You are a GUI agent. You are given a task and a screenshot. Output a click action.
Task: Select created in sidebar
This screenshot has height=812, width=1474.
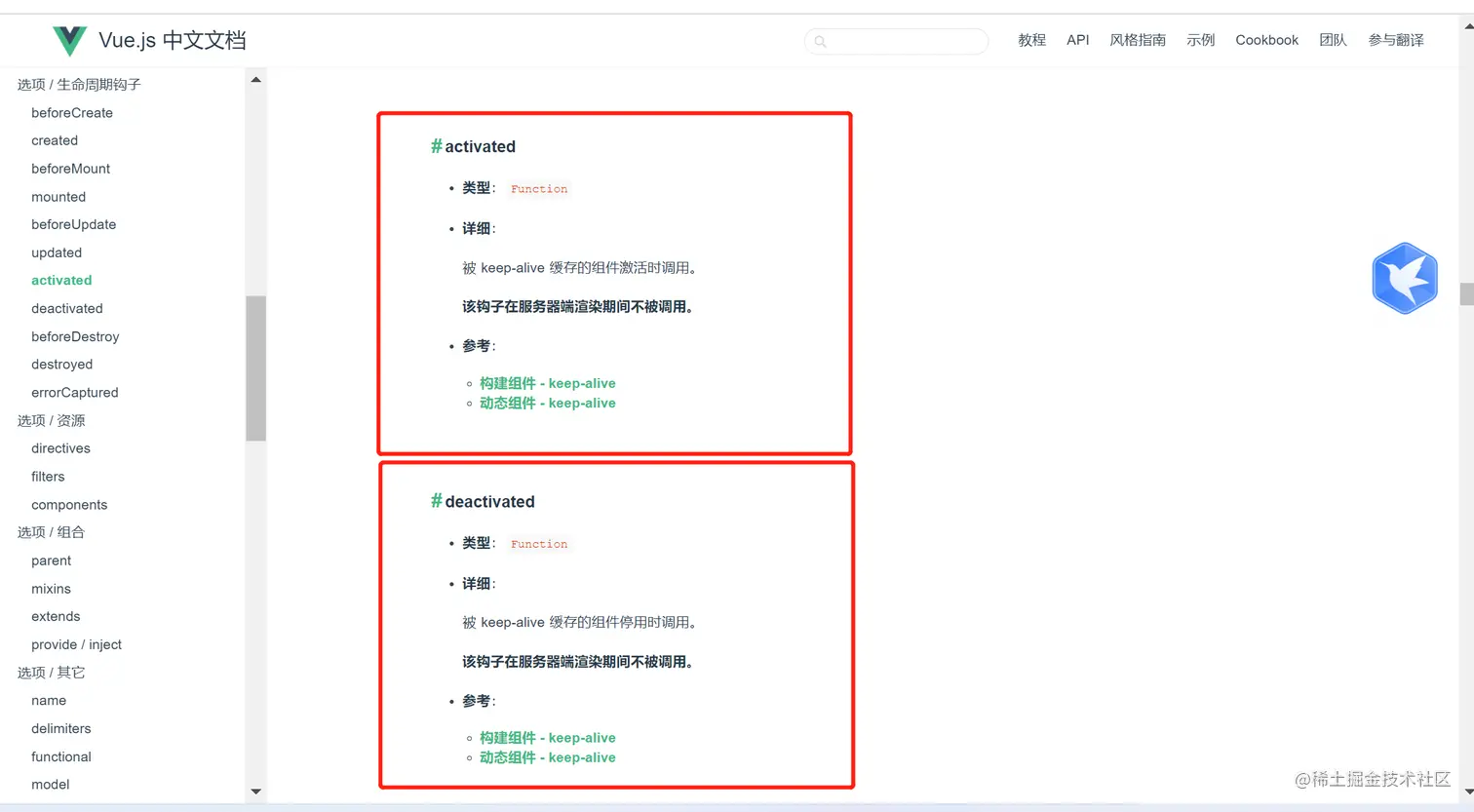coord(55,140)
